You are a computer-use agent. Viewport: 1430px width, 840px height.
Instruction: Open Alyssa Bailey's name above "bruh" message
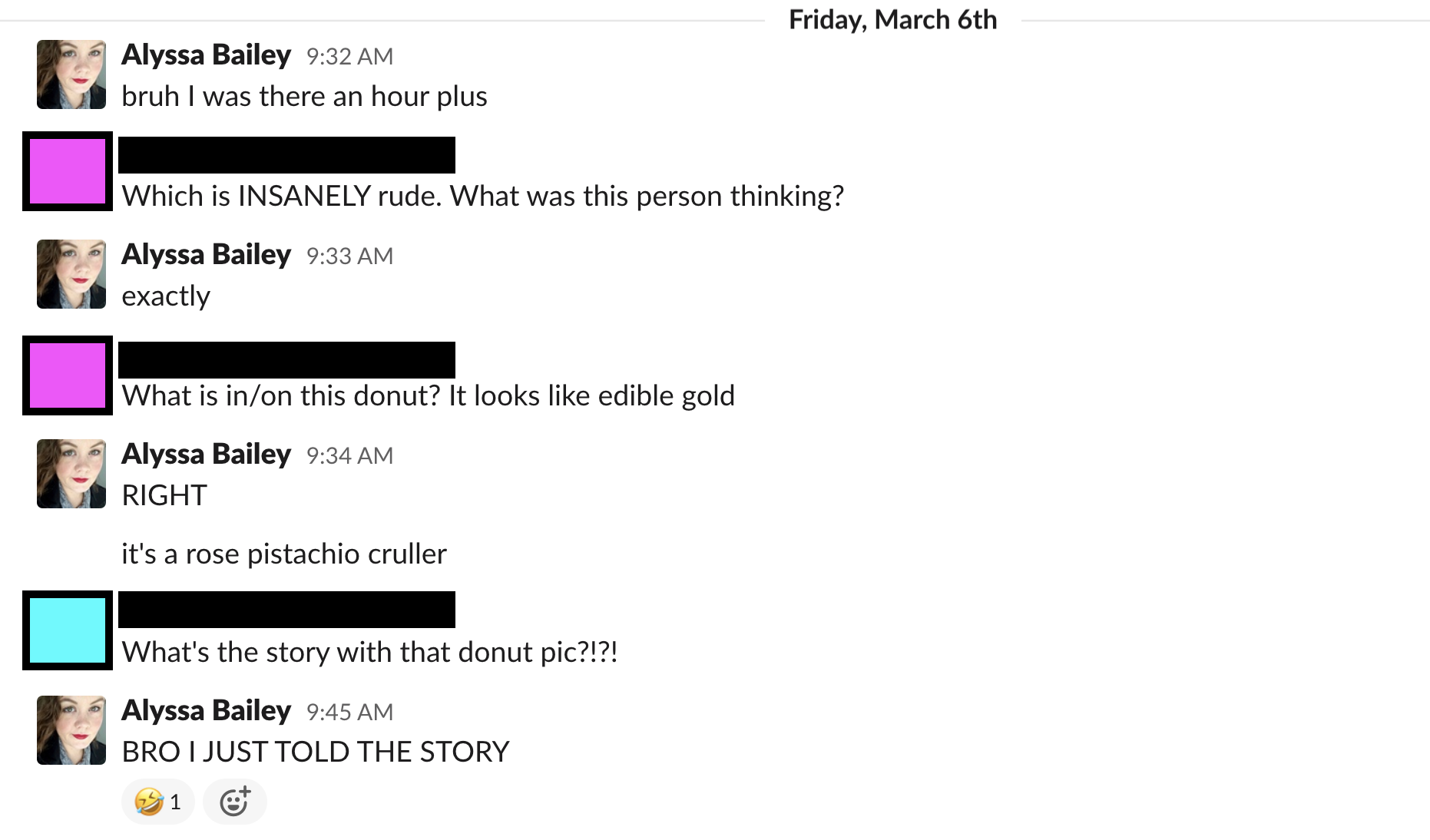(206, 55)
